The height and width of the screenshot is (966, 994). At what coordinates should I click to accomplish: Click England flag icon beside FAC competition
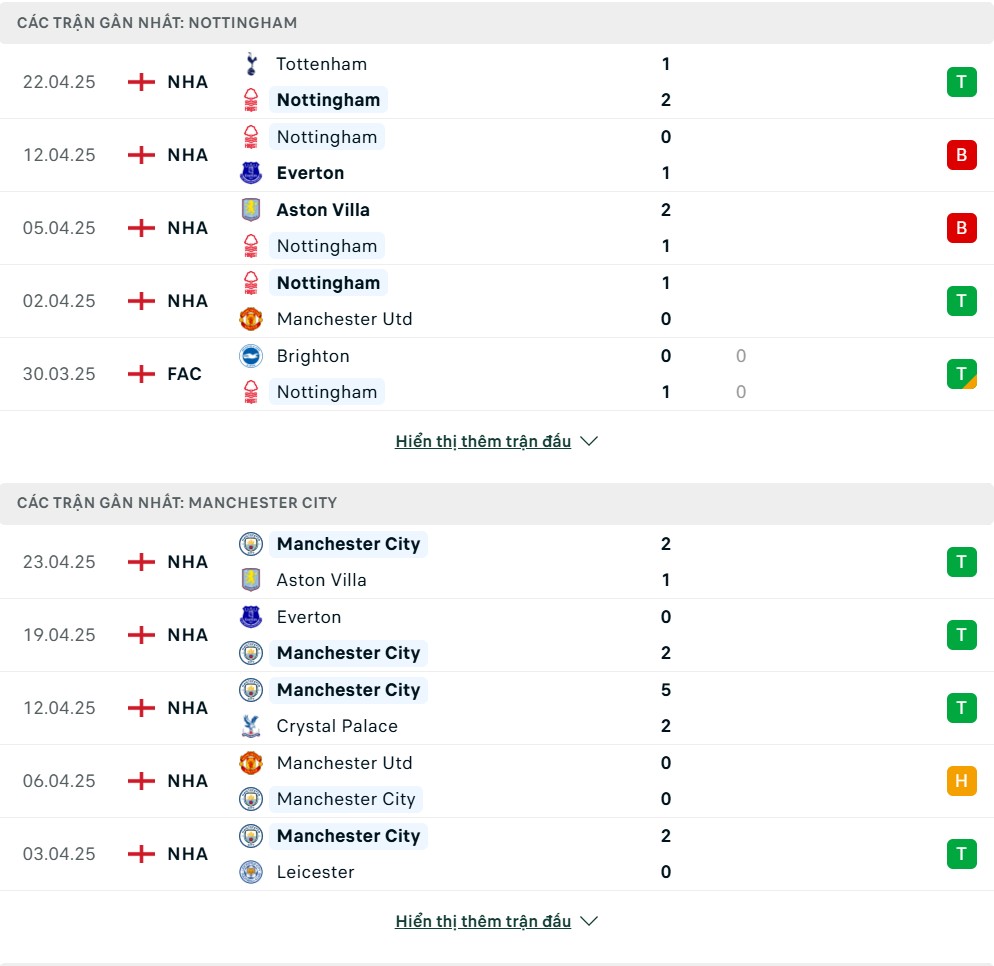pyautogui.click(x=141, y=374)
